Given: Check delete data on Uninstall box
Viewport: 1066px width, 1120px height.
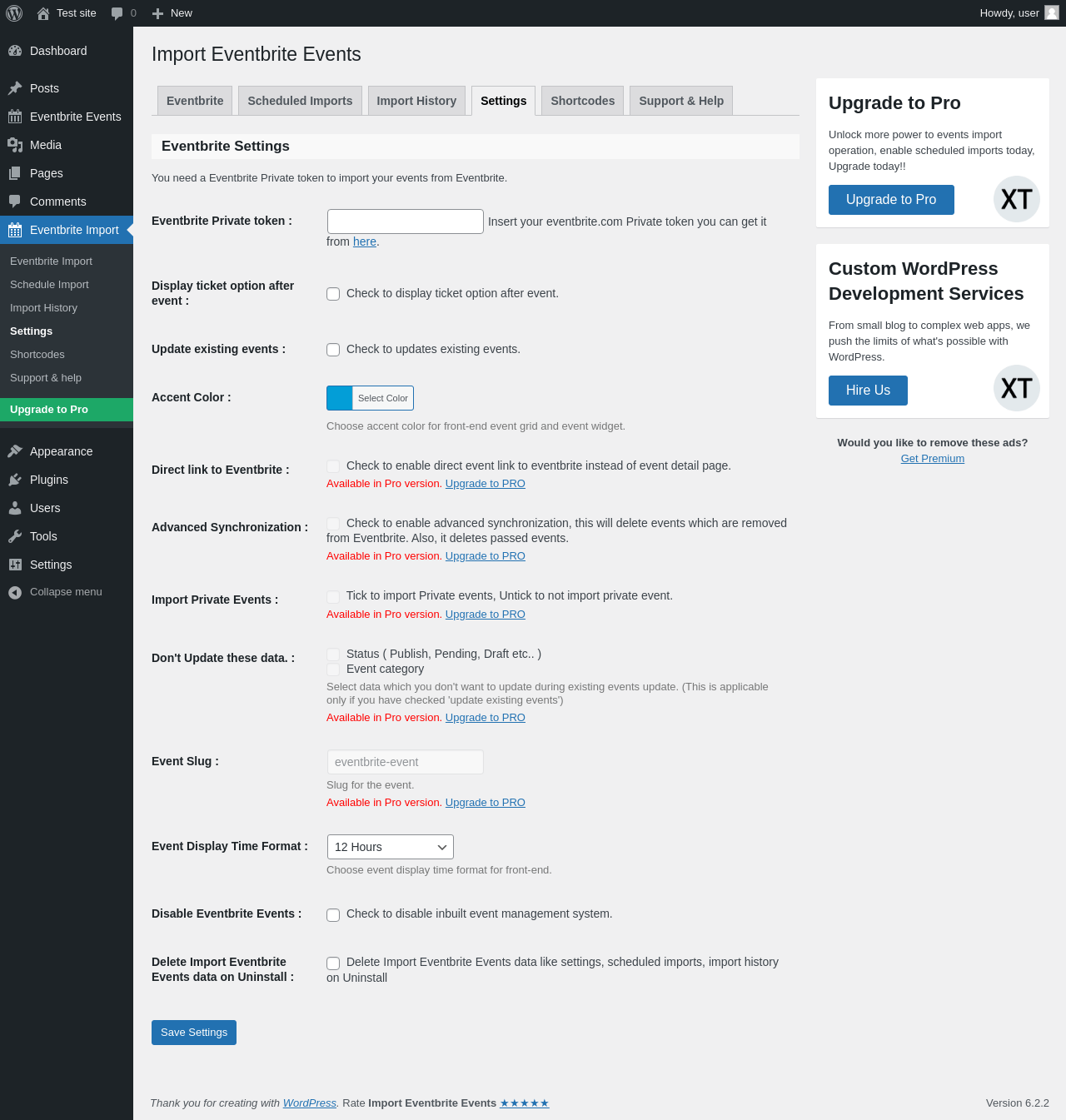Looking at the screenshot, I should [333, 963].
